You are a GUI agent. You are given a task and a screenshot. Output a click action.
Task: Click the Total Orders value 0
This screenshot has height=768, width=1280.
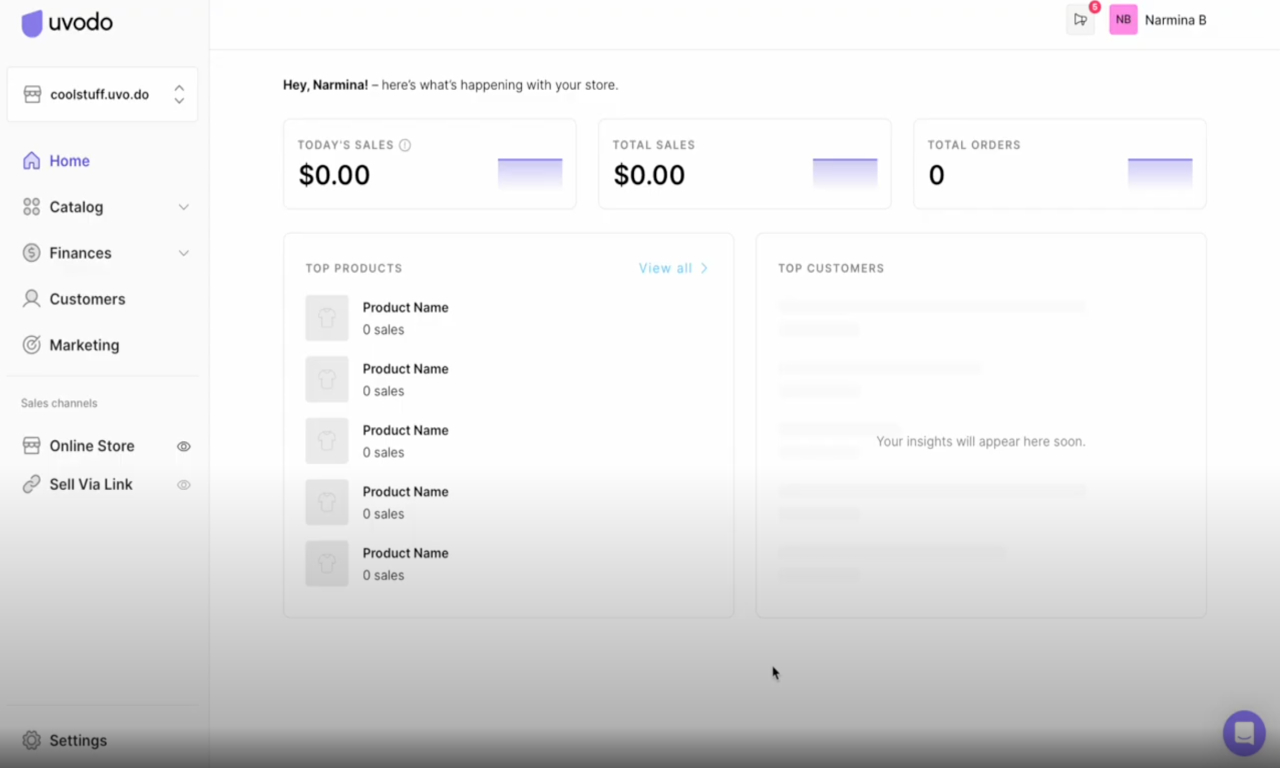[x=936, y=175]
